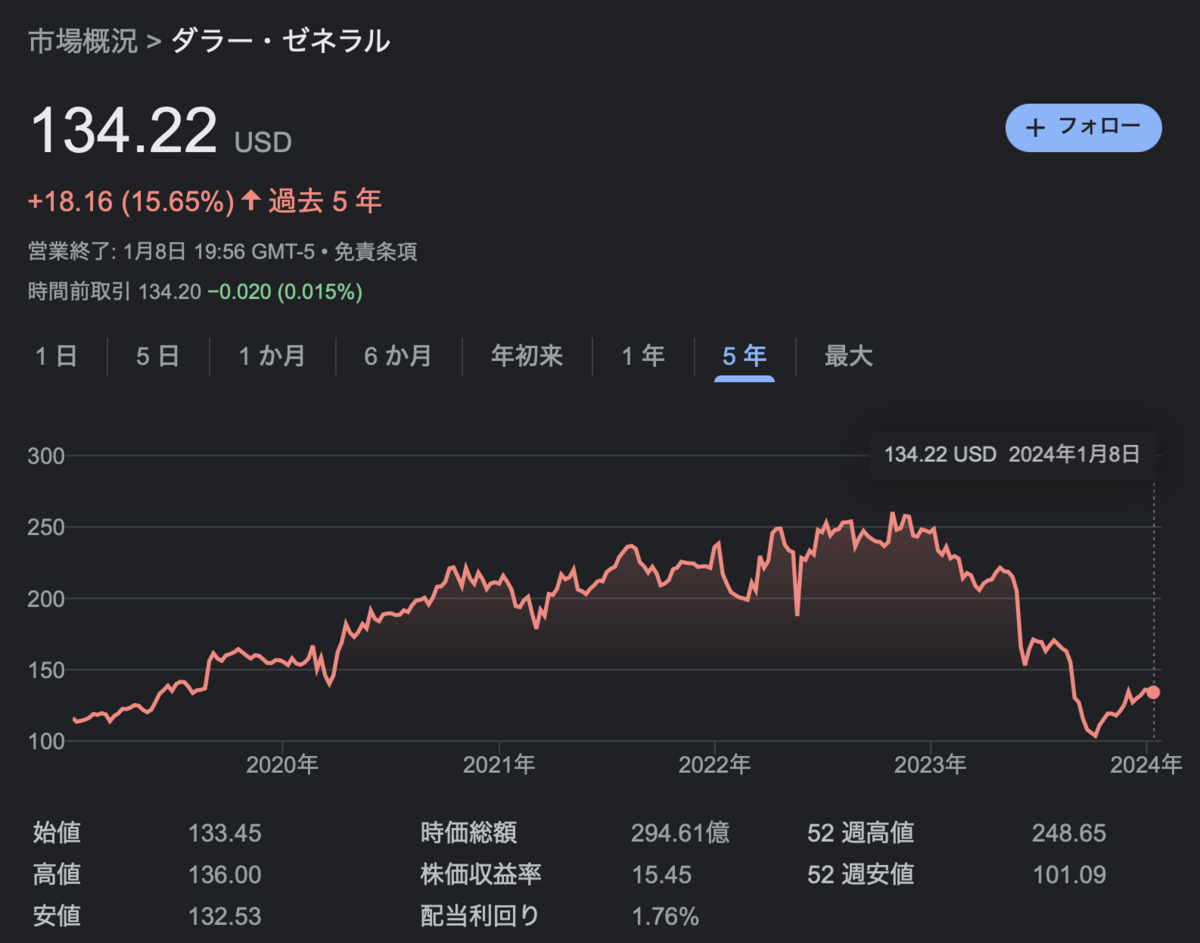
Task: Click the dividend yield value 1.76%
Action: tap(665, 917)
